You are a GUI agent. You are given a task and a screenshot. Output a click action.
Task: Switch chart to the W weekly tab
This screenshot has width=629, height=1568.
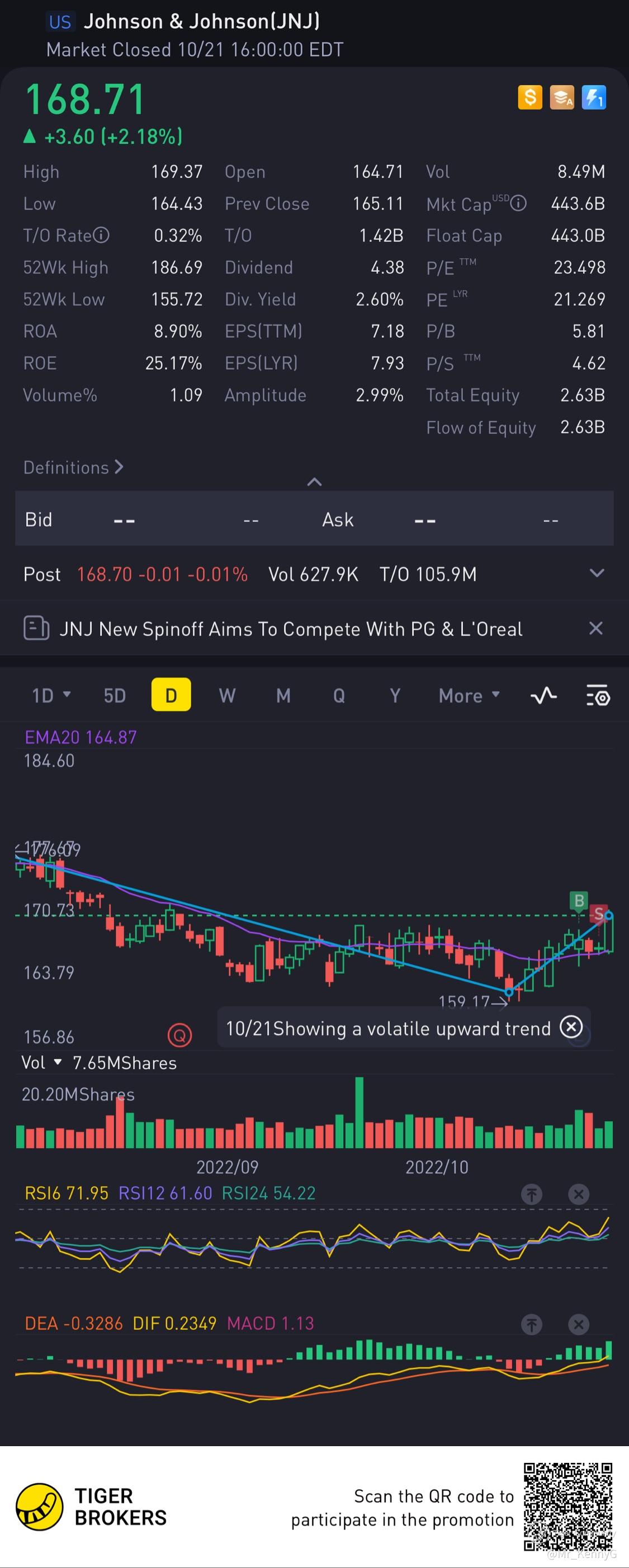click(x=227, y=695)
